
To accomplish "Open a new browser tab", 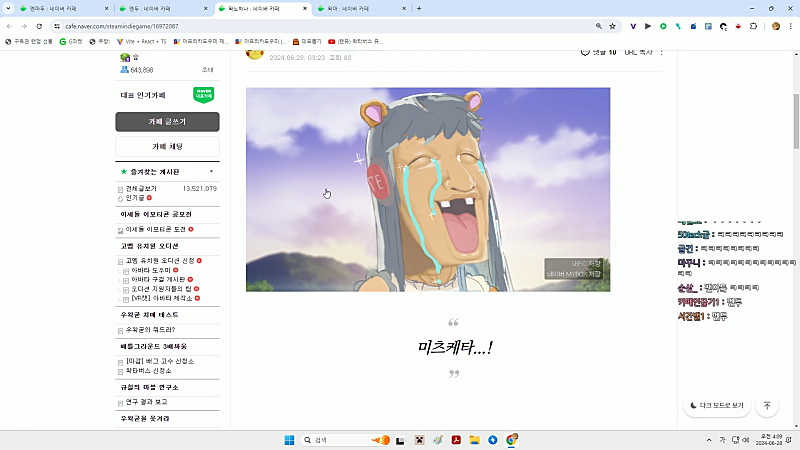I will click(x=419, y=9).
